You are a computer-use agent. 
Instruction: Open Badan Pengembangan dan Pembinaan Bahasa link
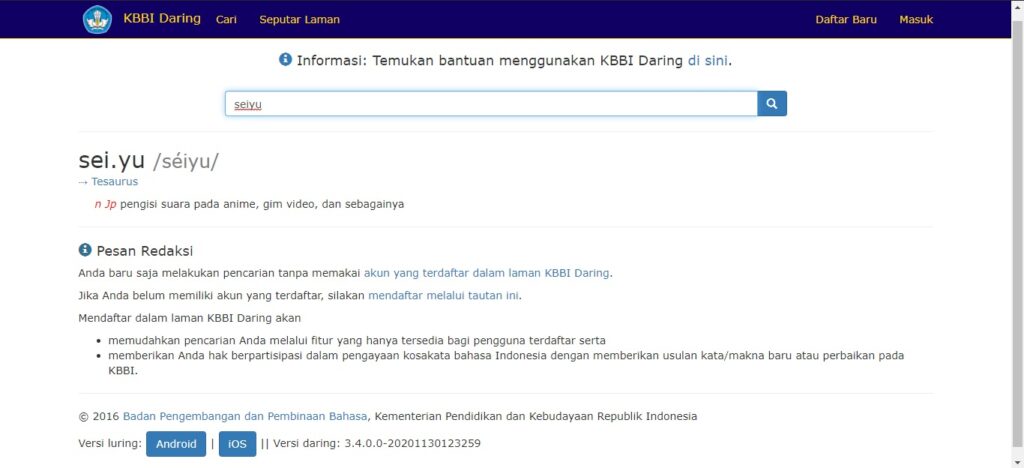tap(246, 416)
